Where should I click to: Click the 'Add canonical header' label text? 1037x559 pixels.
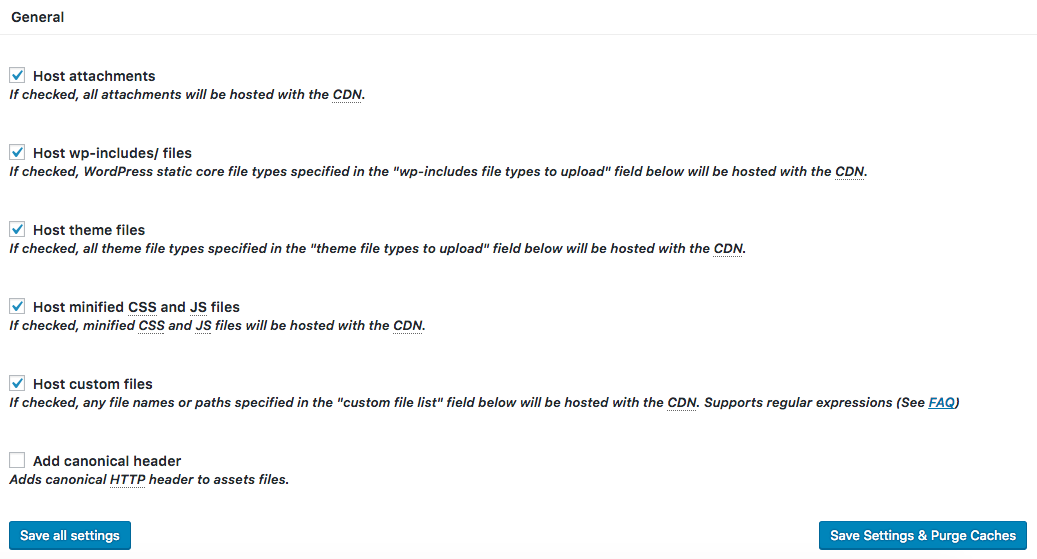point(107,461)
